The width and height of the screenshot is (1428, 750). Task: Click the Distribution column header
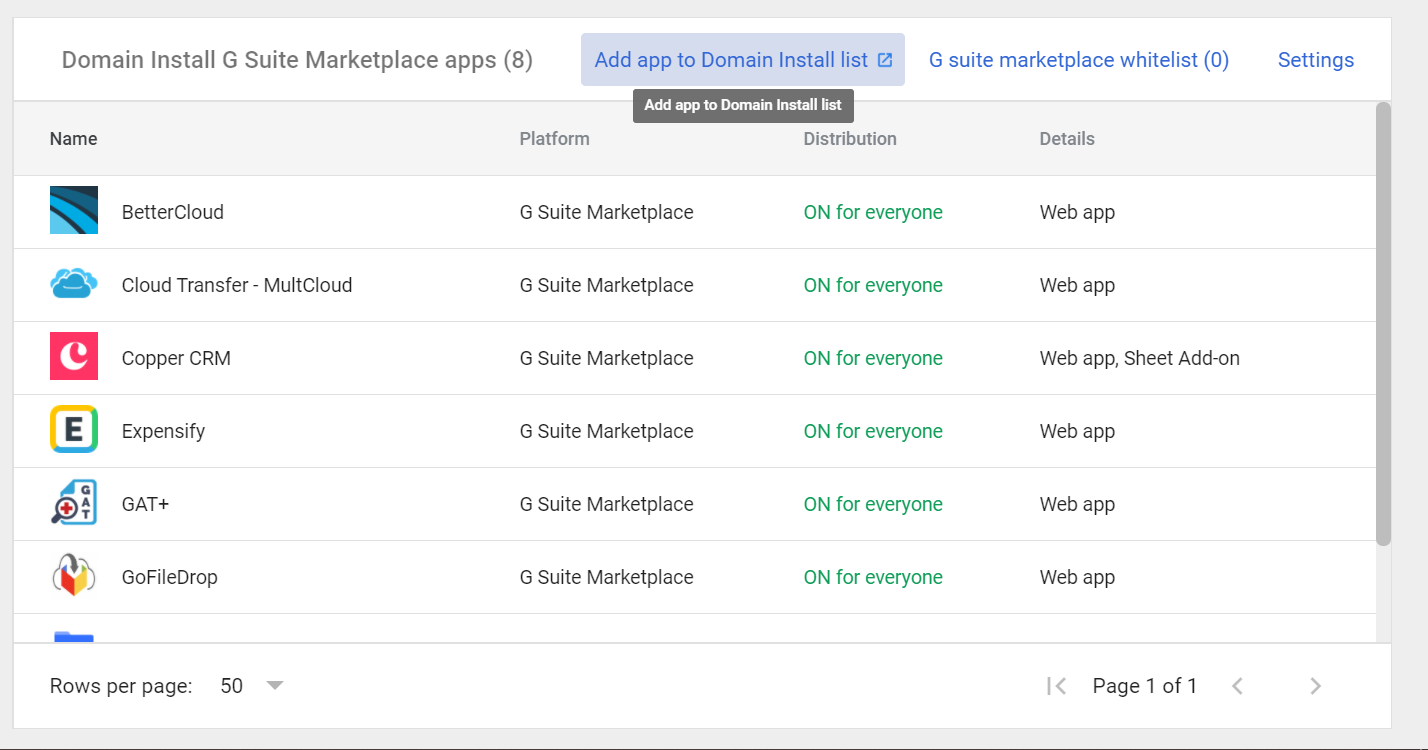tap(849, 139)
